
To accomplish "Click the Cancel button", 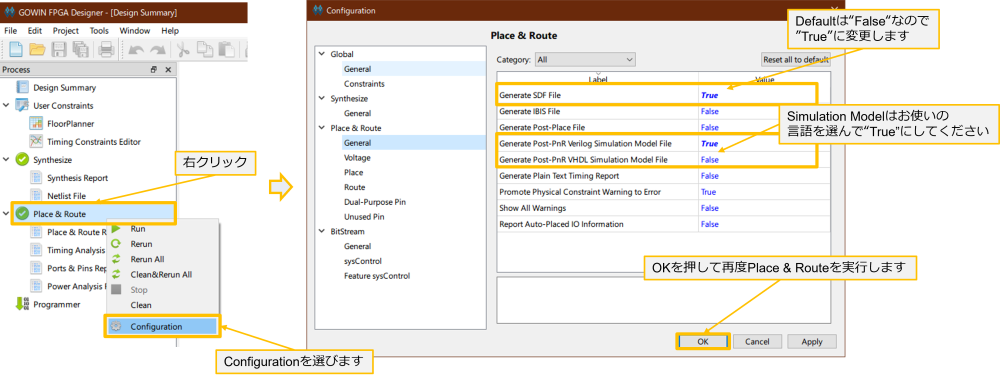I will pyautogui.click(x=758, y=341).
